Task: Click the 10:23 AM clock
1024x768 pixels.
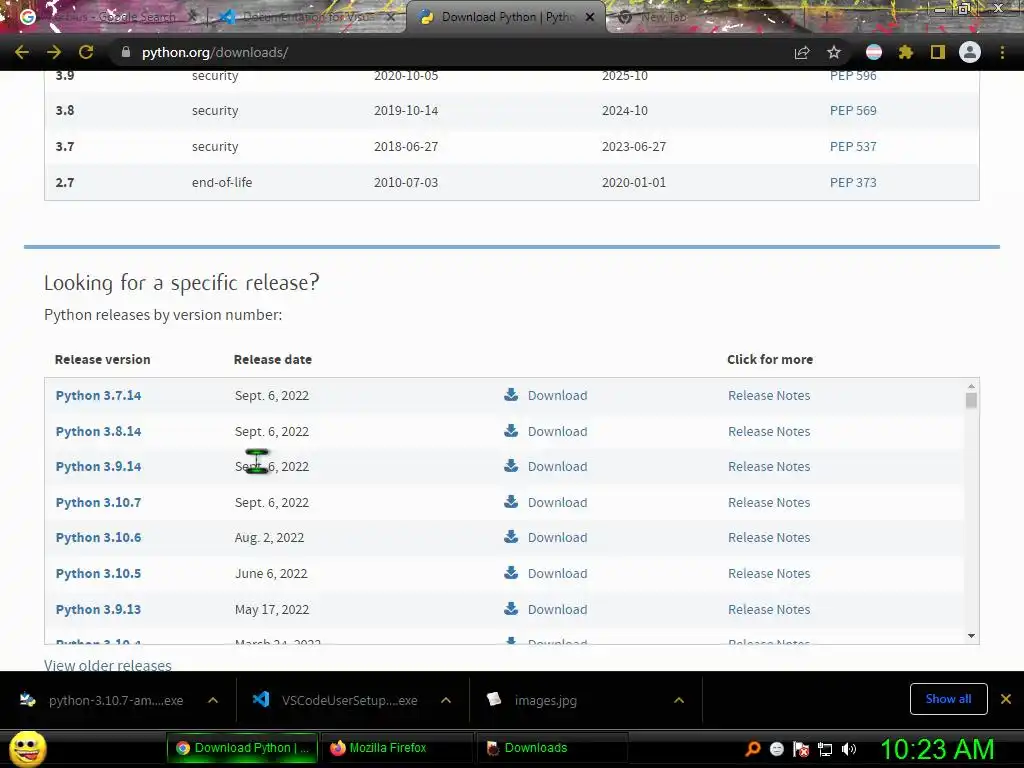Action: [x=937, y=749]
